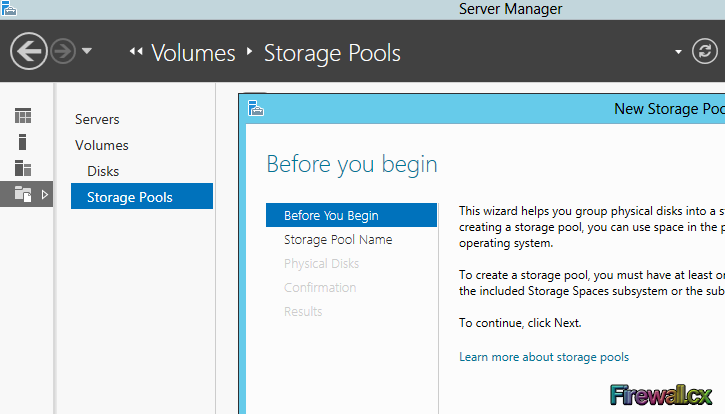Click the double-chevron before Volumes breadcrumb
Image resolution: width=725 pixels, height=414 pixels.
[x=136, y=51]
